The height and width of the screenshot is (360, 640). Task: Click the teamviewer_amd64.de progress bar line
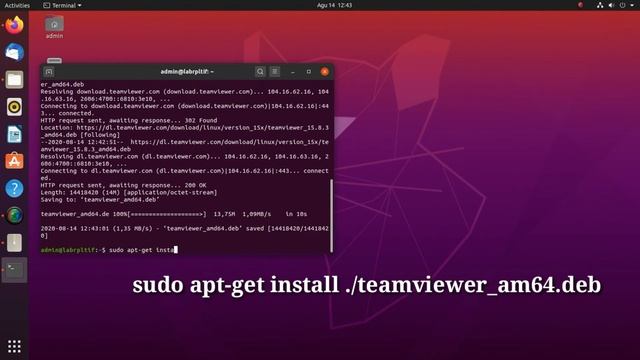click(x=174, y=214)
